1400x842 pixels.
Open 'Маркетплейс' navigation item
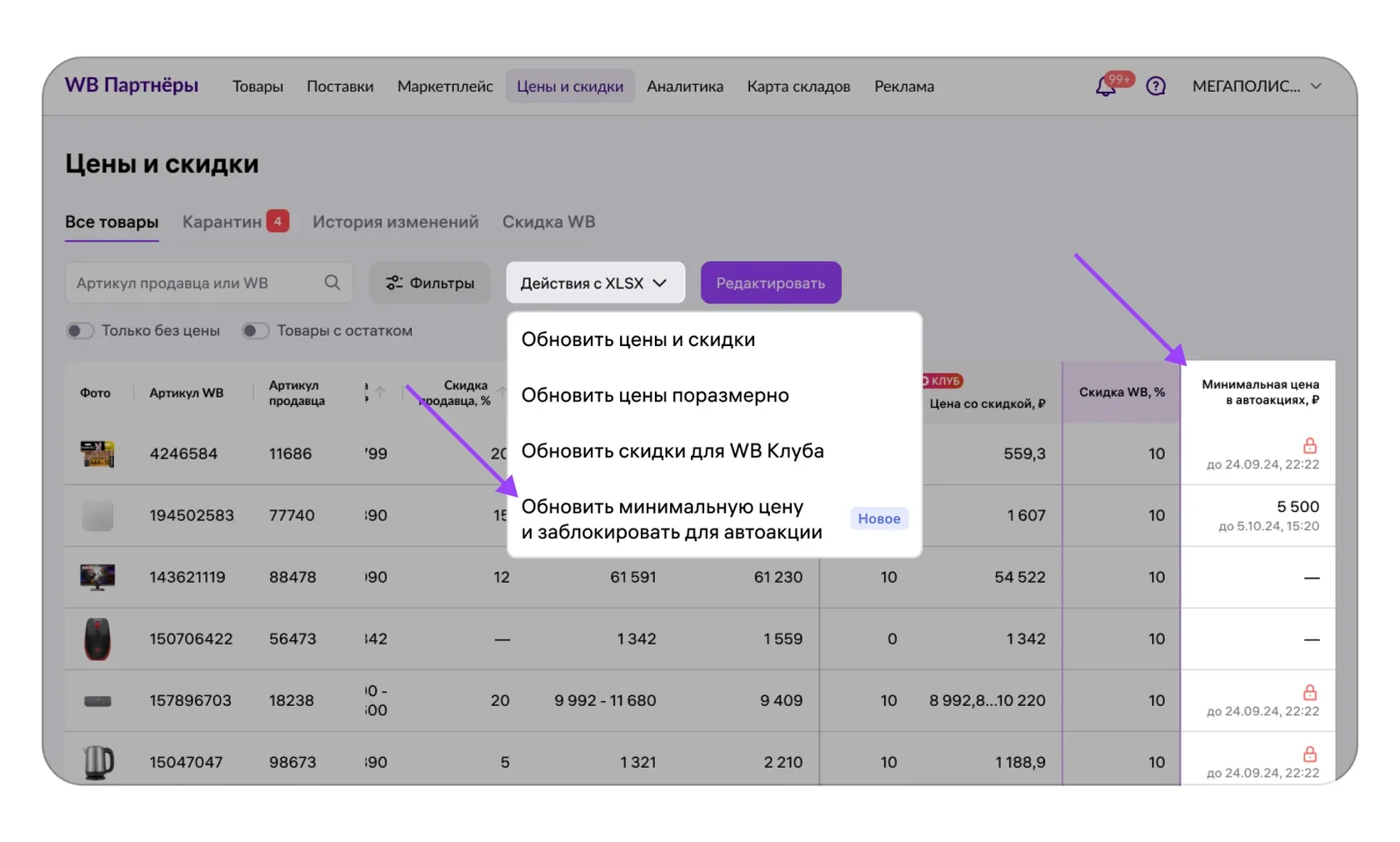(x=445, y=86)
